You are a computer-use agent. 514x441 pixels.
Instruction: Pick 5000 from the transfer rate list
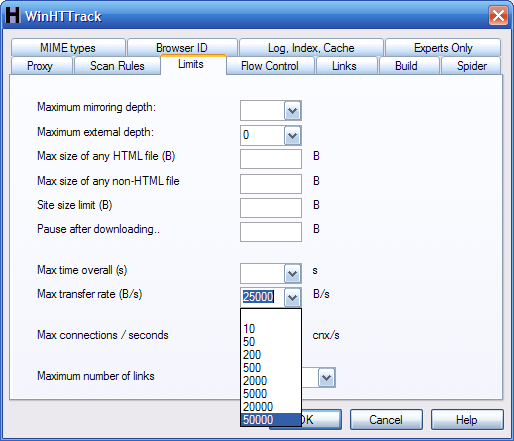[271, 394]
